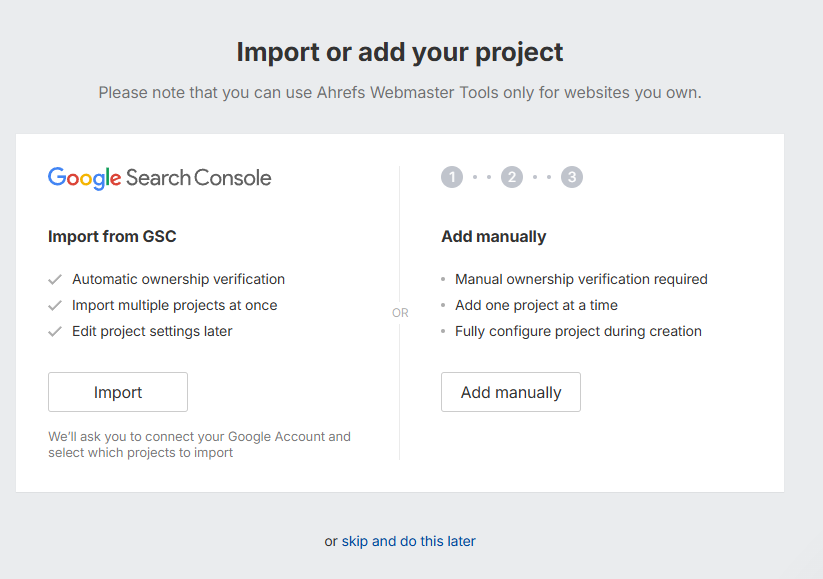Click text Add one project at a time
823x579 pixels.
[536, 306]
